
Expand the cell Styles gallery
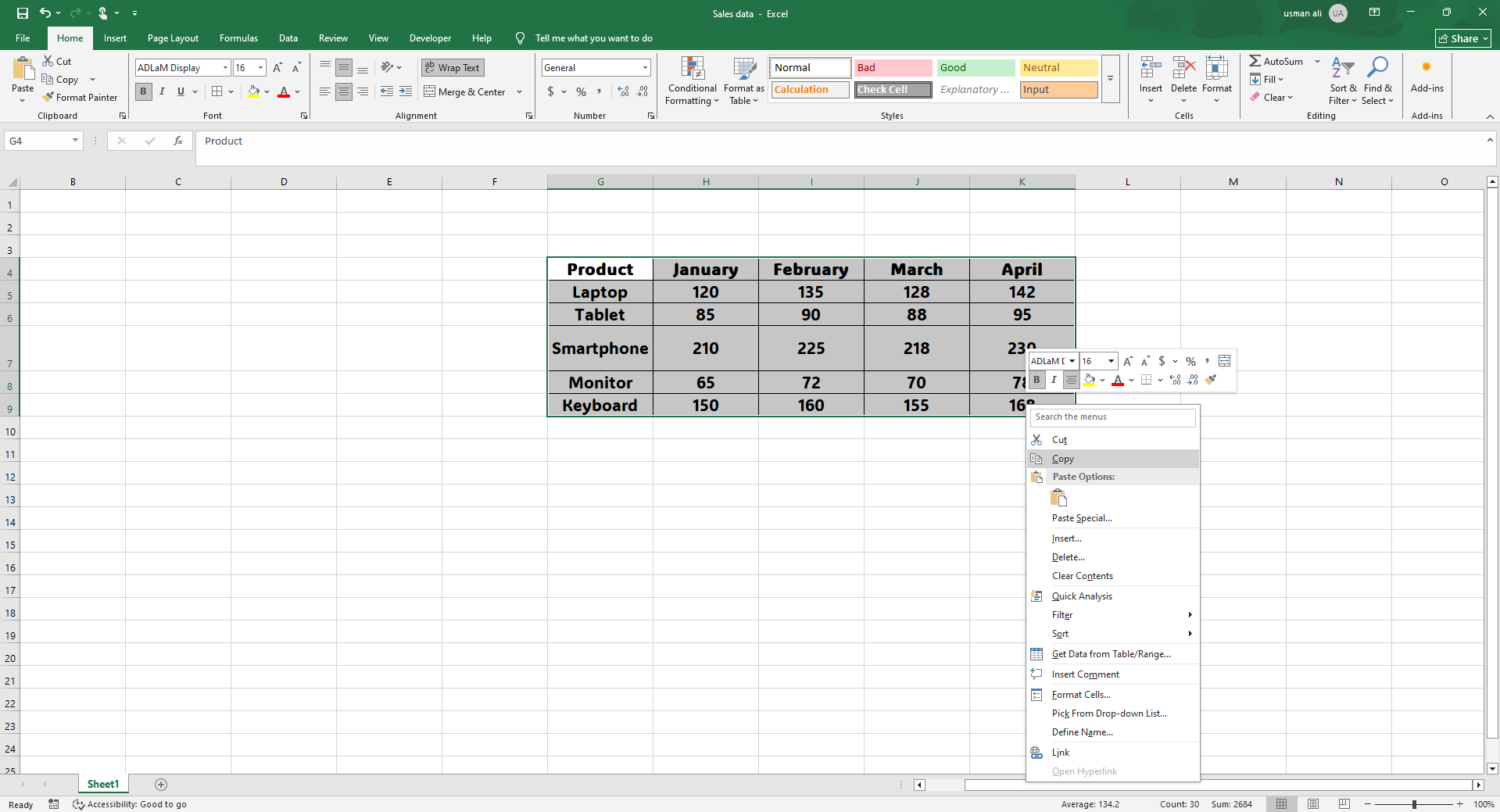click(1110, 78)
